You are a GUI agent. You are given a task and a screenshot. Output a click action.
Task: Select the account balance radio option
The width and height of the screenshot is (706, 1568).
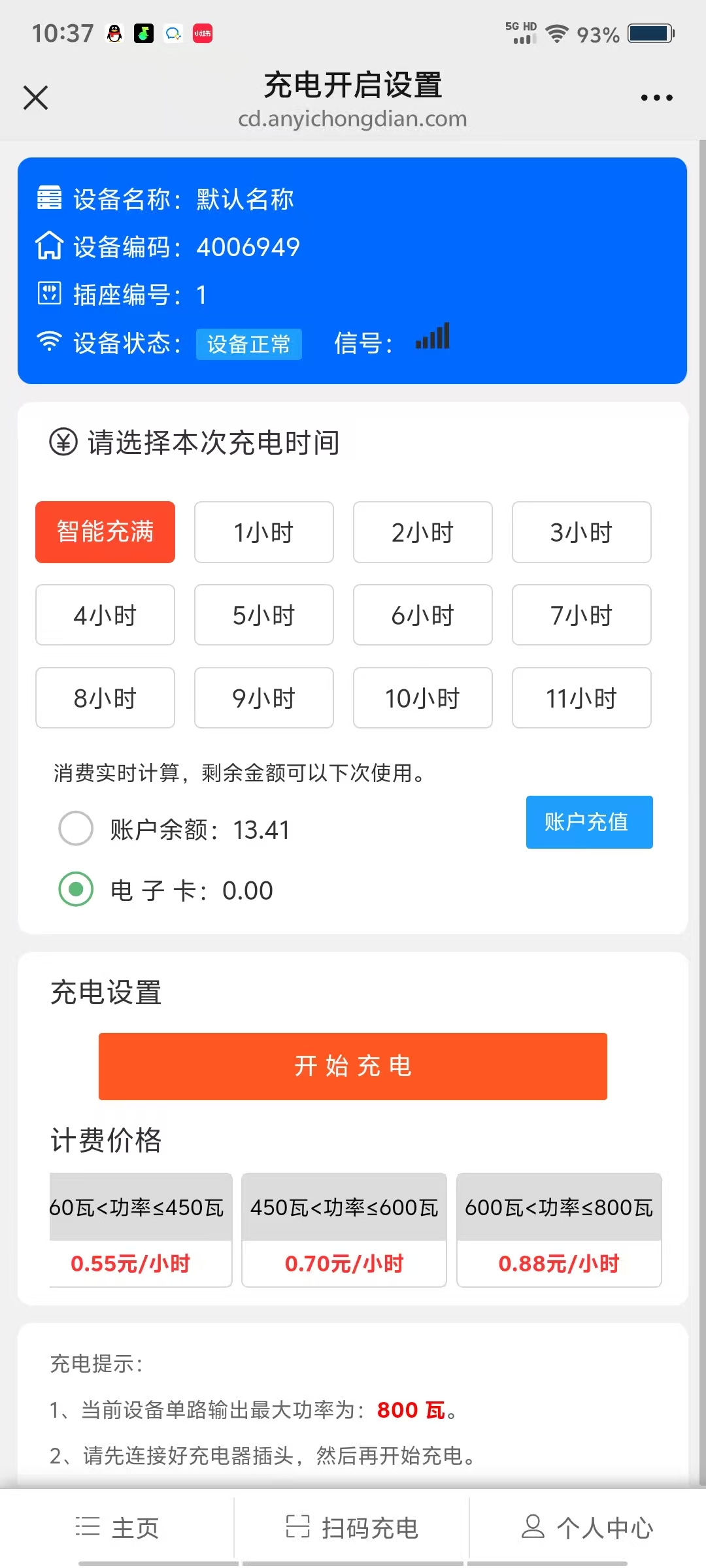pos(76,828)
